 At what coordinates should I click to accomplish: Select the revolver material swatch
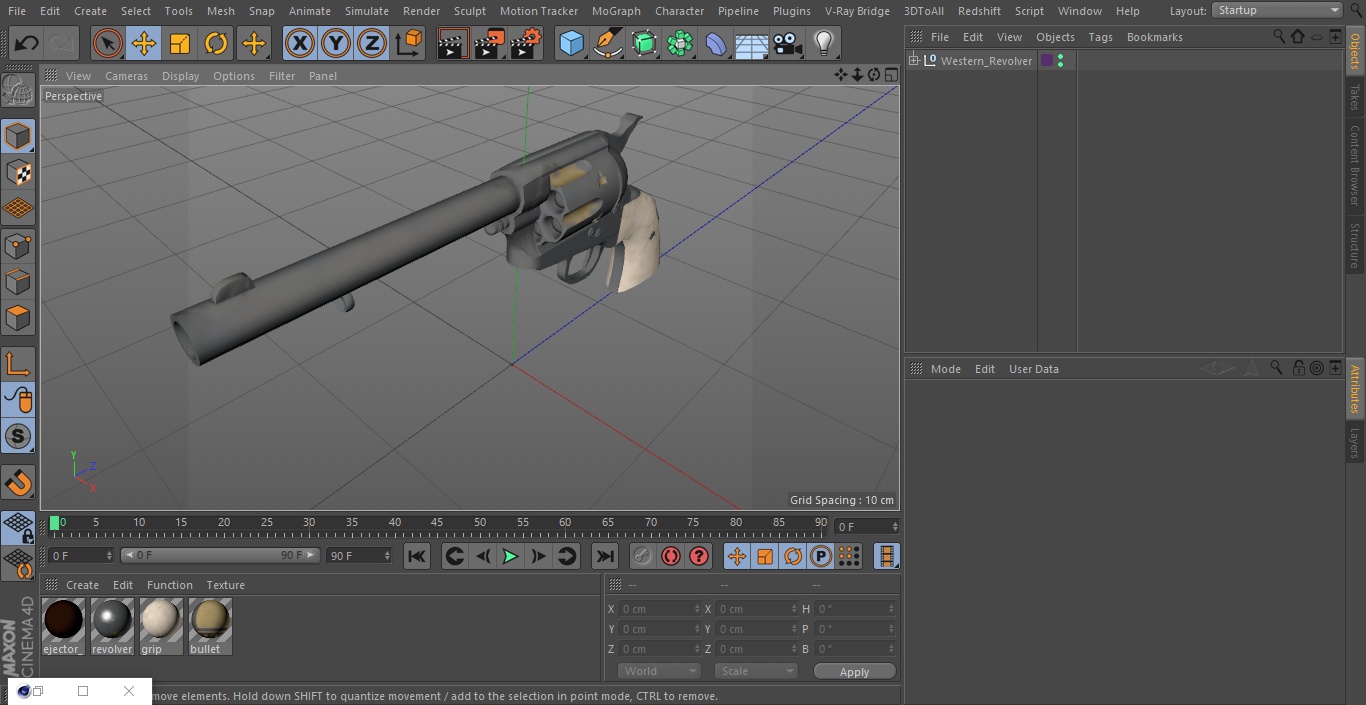click(112, 627)
